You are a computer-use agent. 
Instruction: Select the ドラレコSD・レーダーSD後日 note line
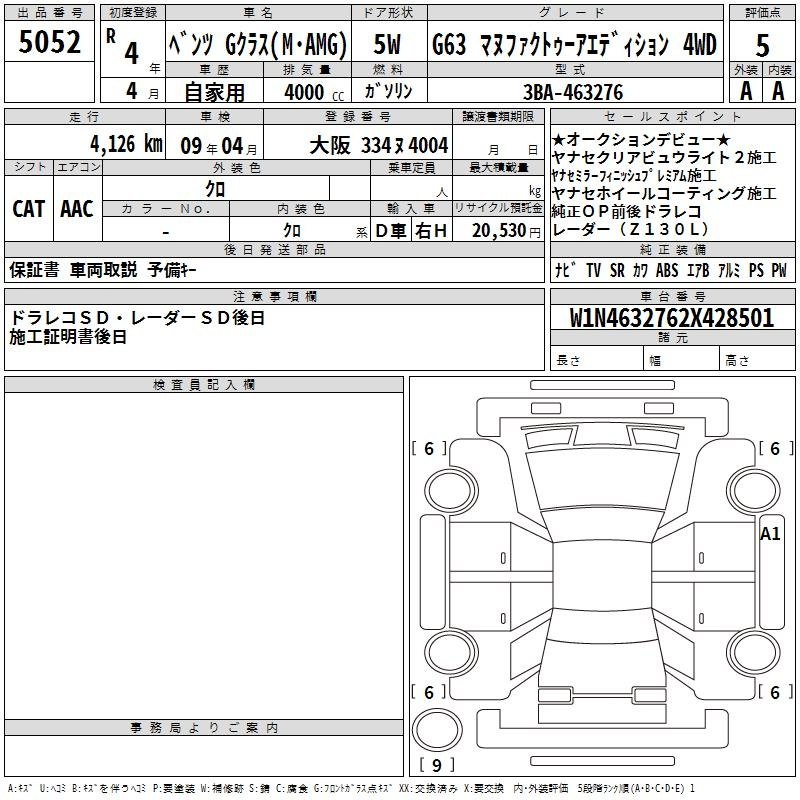(x=138, y=318)
